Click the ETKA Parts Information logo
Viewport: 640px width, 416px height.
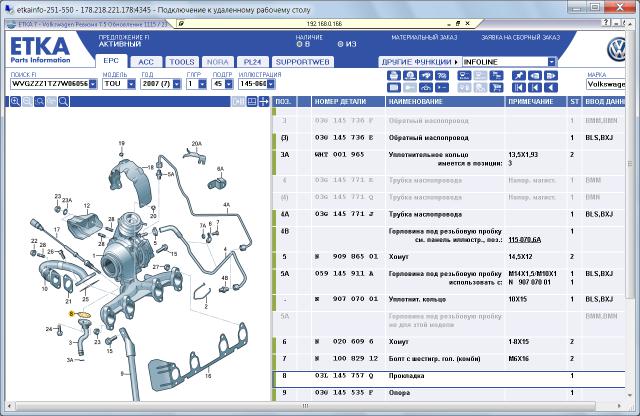click(40, 50)
